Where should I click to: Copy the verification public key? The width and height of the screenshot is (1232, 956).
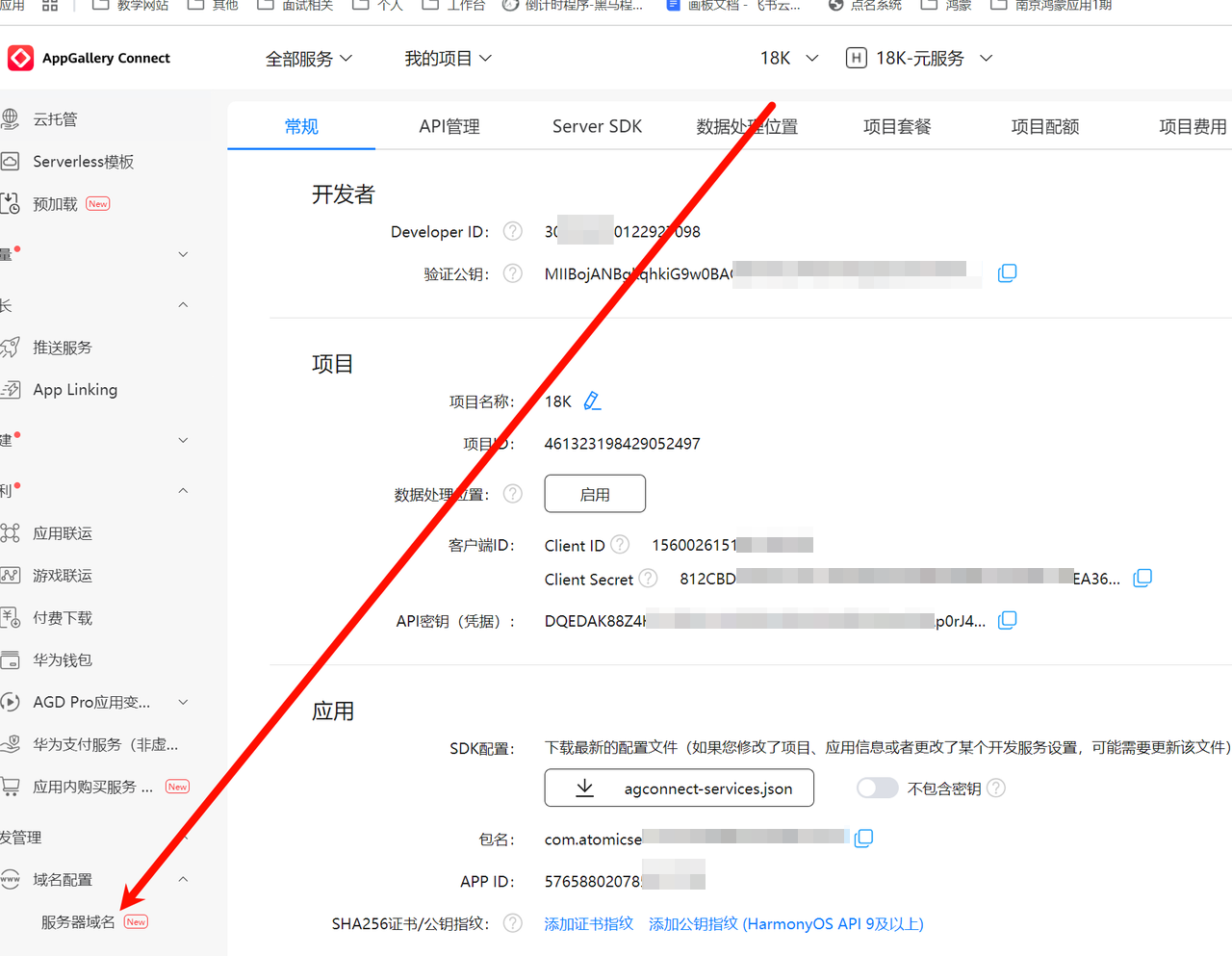click(1007, 273)
